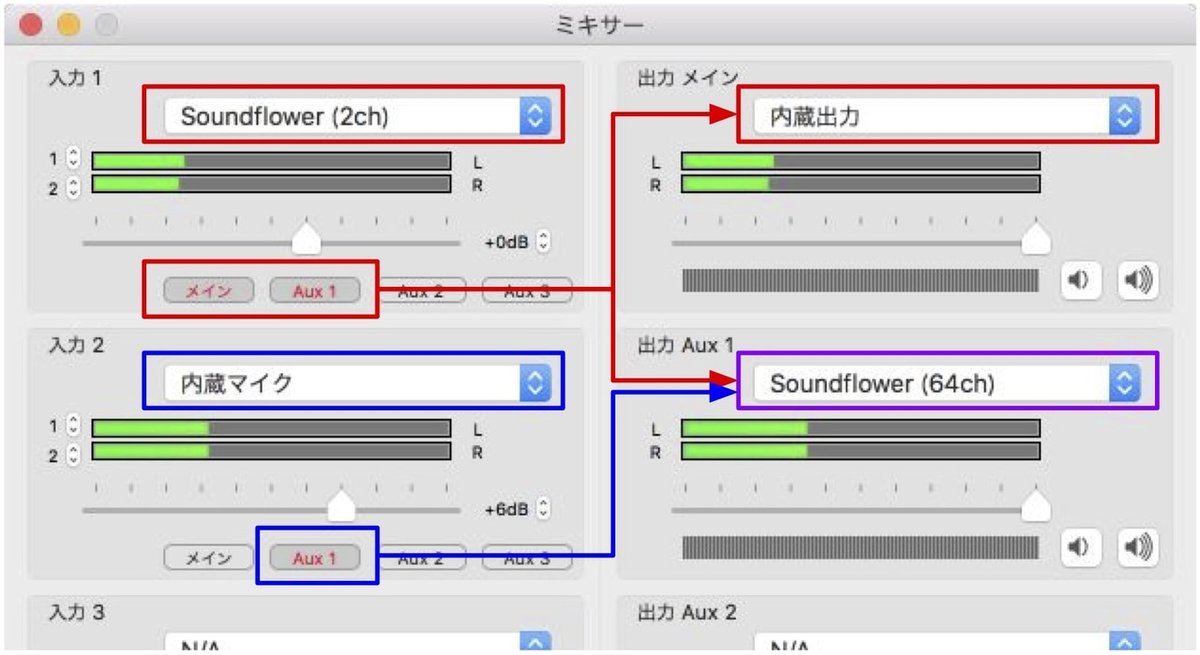Toggle Aux 2 routing for 入力 2
The height and width of the screenshot is (655, 1200).
(x=421, y=558)
